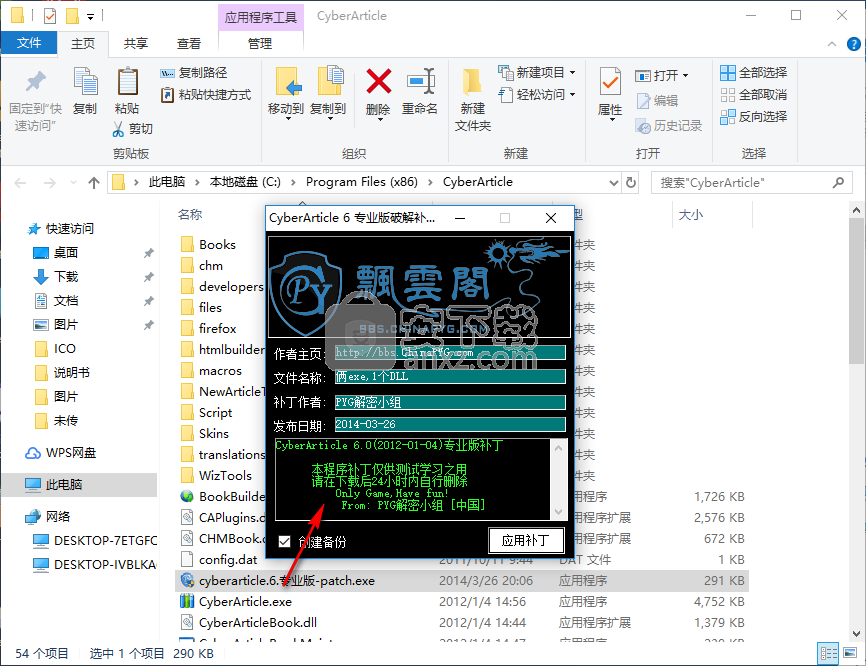Toggle the Create Backup (创建备份) checkbox
Screen dimensions: 866x666
click(284, 542)
